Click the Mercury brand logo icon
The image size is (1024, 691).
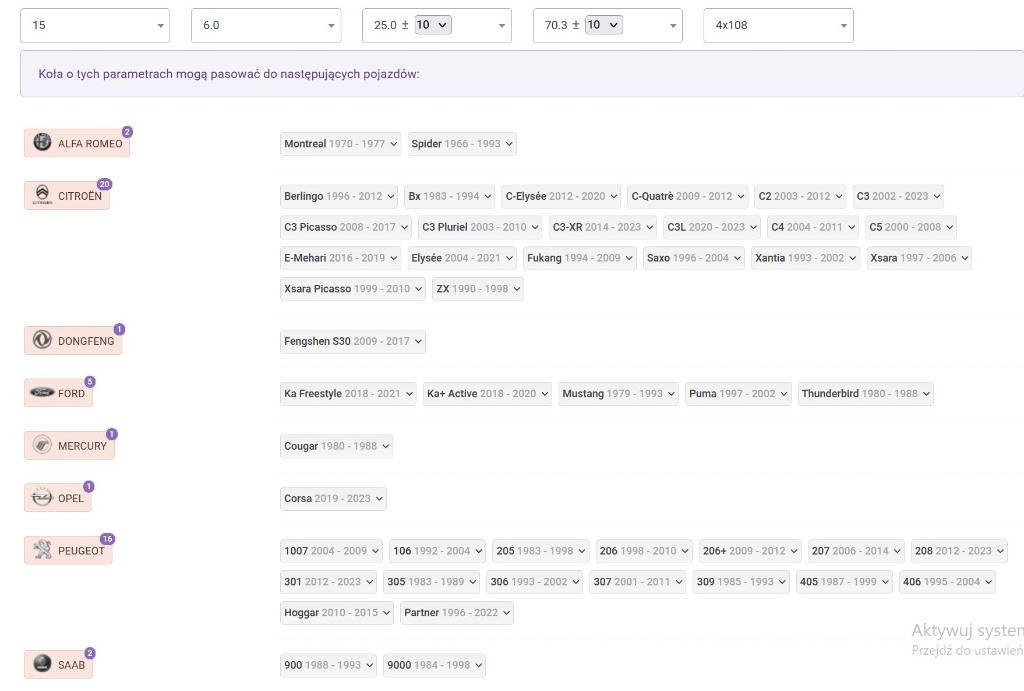point(42,445)
